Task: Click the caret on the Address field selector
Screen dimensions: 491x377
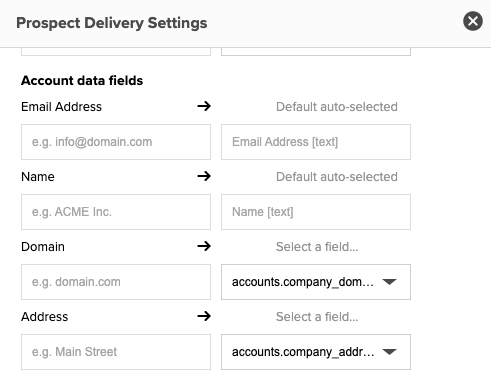Action: (x=389, y=352)
